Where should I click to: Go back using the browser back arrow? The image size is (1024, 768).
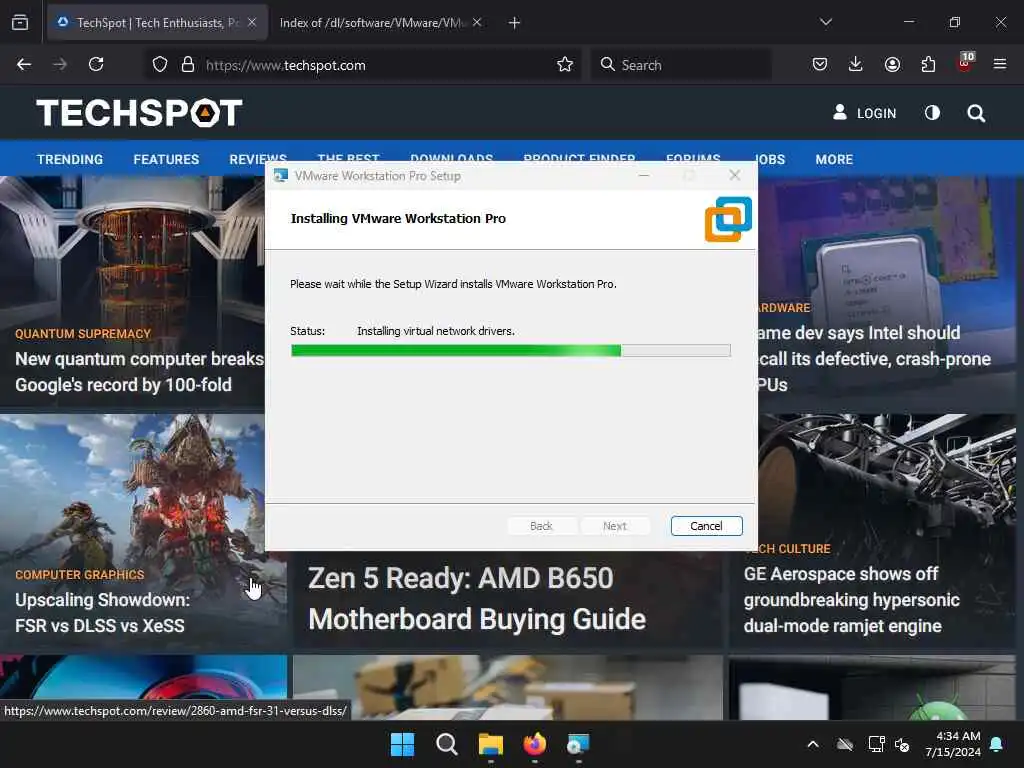24,64
